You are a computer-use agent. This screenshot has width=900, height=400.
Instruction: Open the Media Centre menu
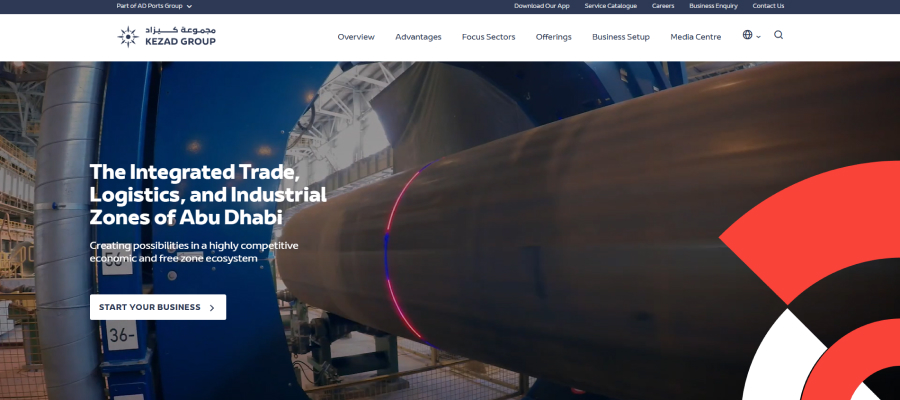(695, 37)
